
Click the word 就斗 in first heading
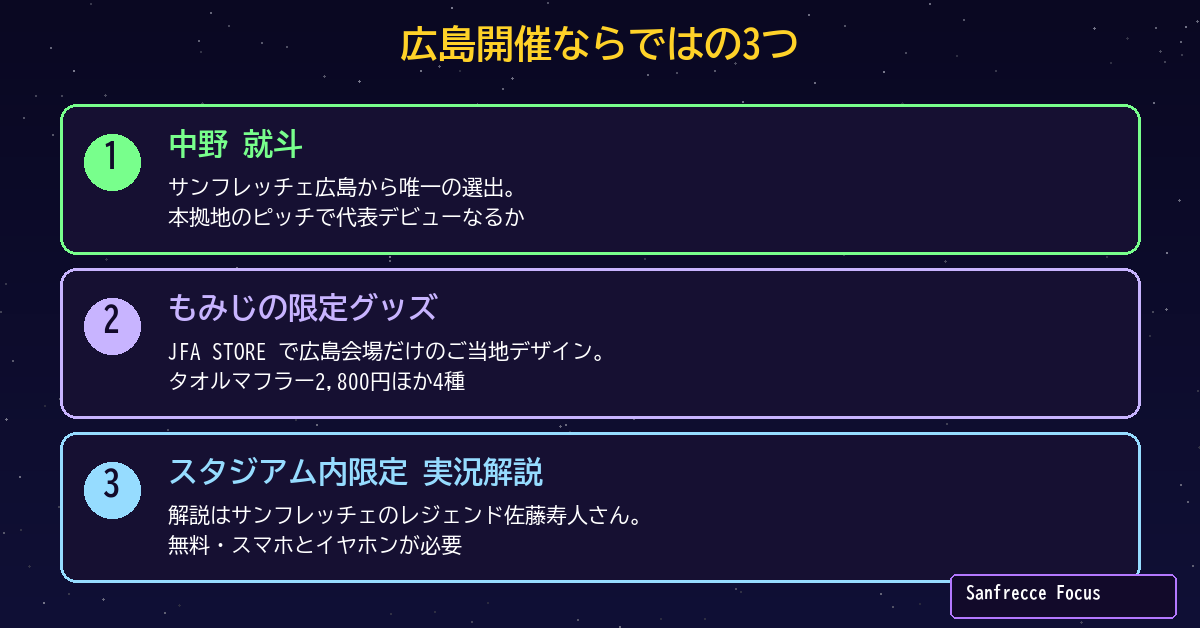(273, 146)
